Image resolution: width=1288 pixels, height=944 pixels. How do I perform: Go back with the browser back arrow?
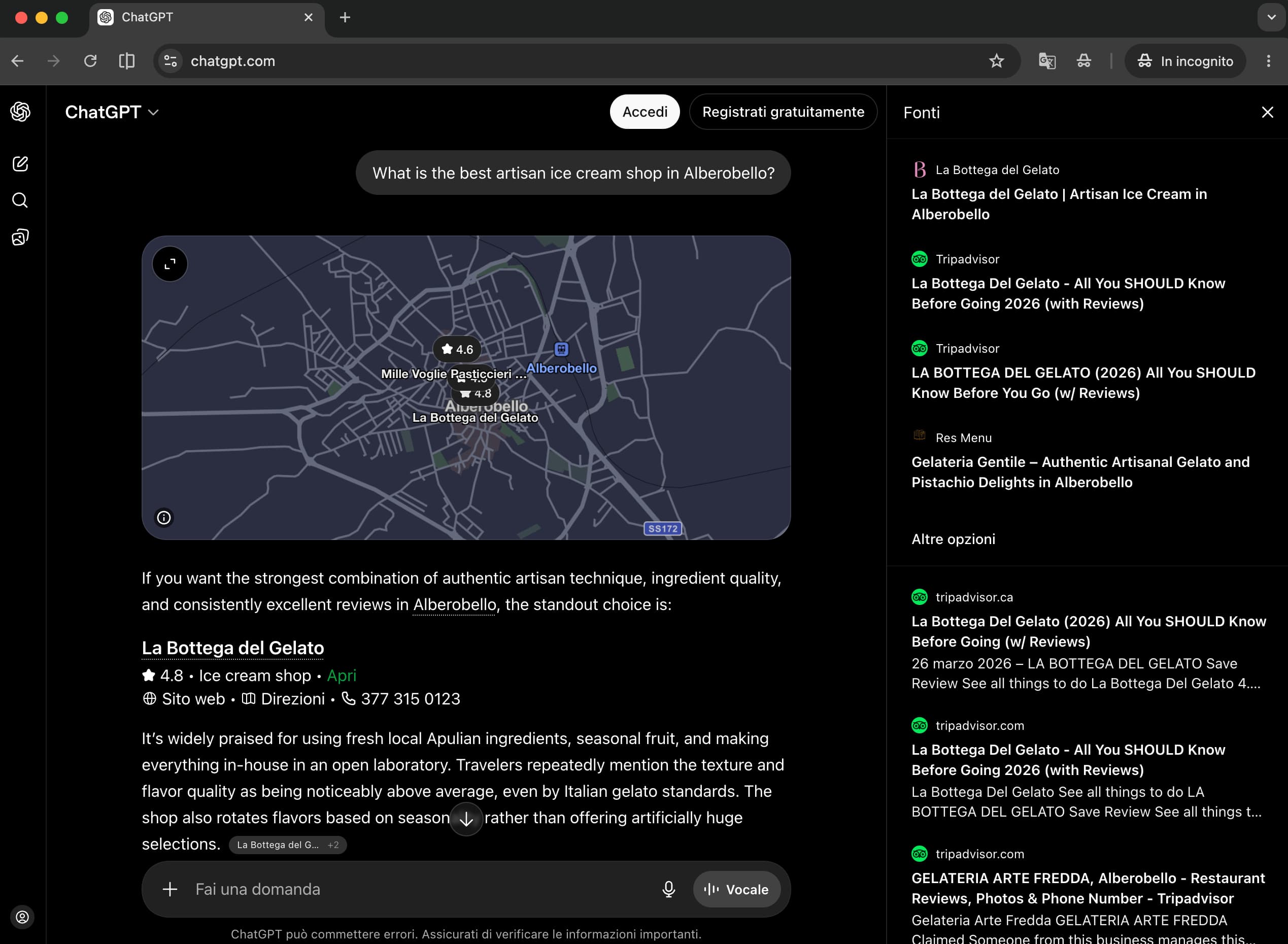coord(18,61)
